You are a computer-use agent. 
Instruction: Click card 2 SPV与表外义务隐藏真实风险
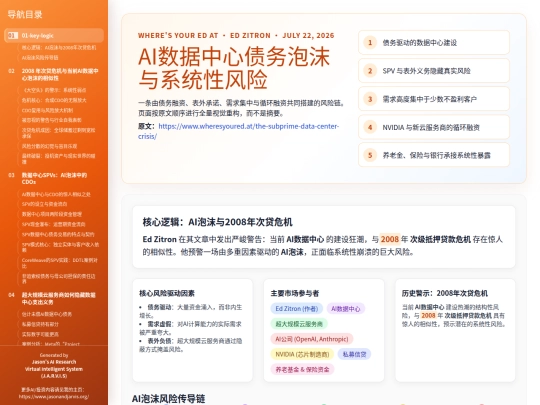click(434, 71)
